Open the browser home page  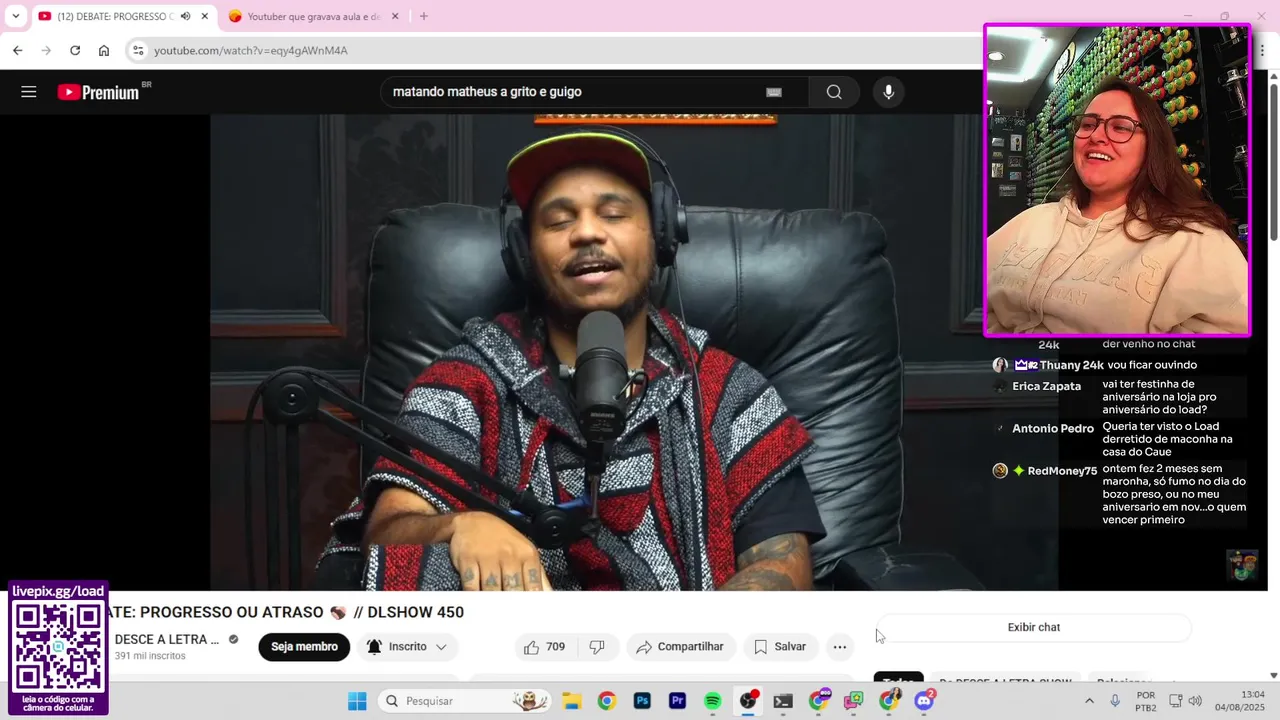pyautogui.click(x=104, y=50)
